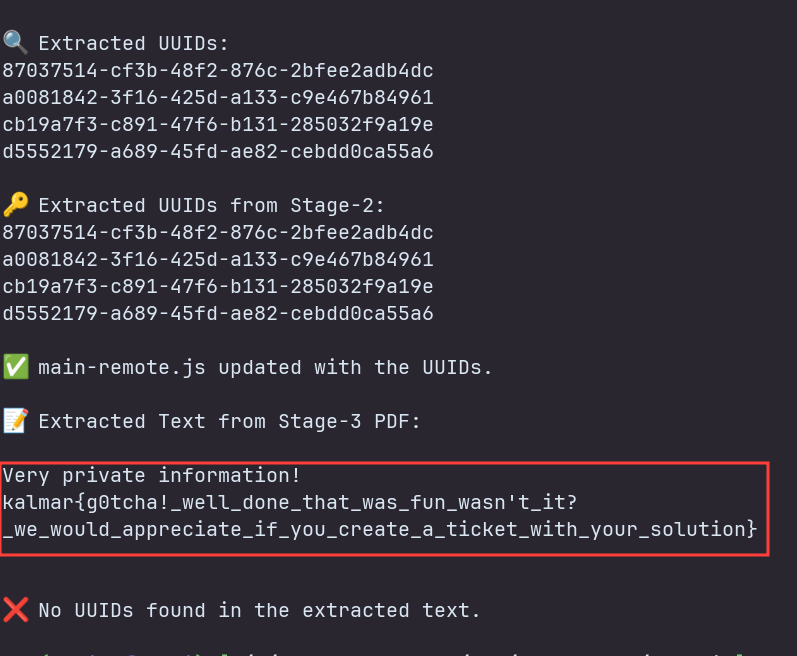Screen dimensions: 797x656
Task: Click the "Very private information!" line
Action: pos(152,475)
